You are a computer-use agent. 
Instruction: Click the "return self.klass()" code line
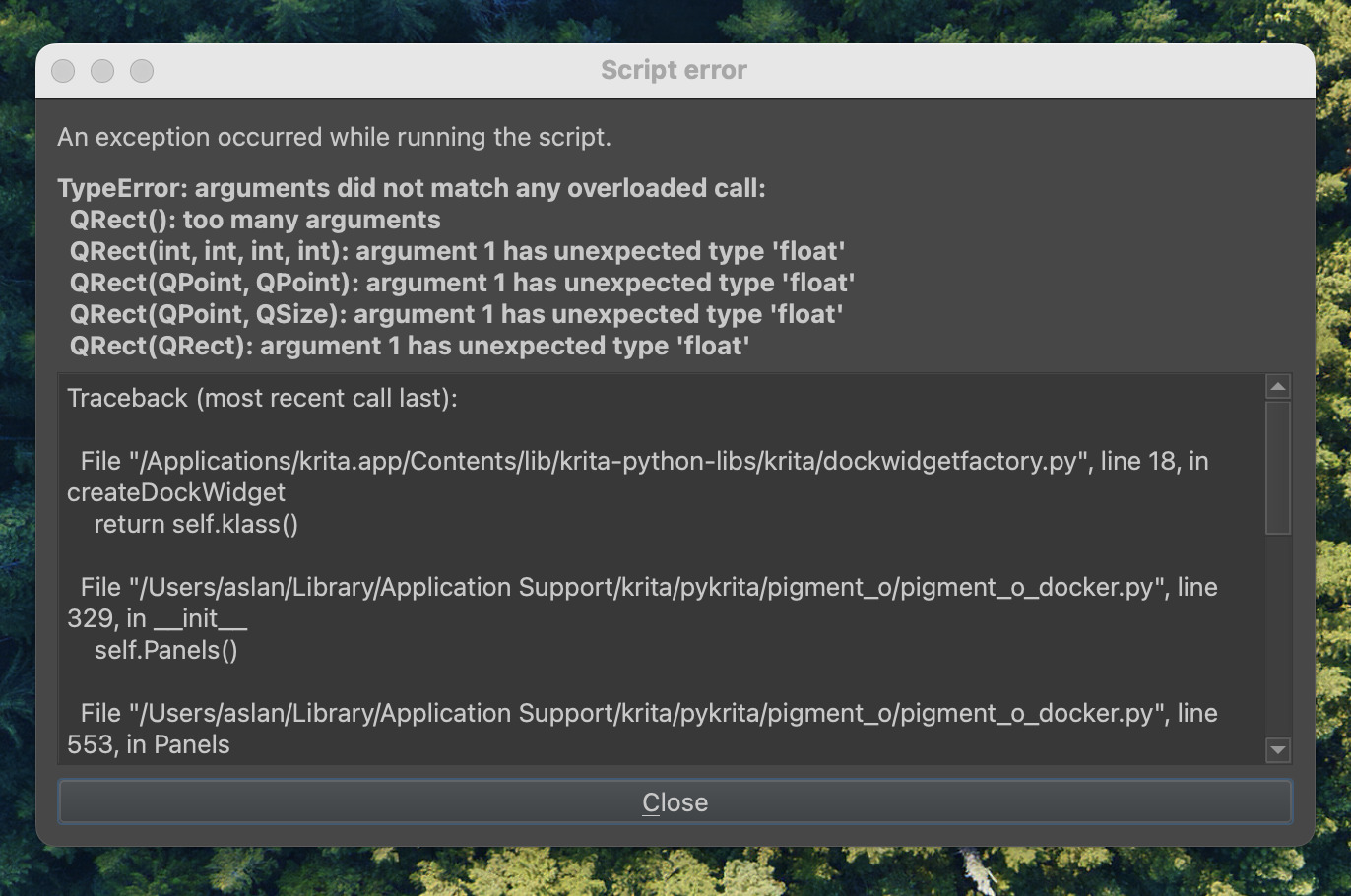[196, 524]
